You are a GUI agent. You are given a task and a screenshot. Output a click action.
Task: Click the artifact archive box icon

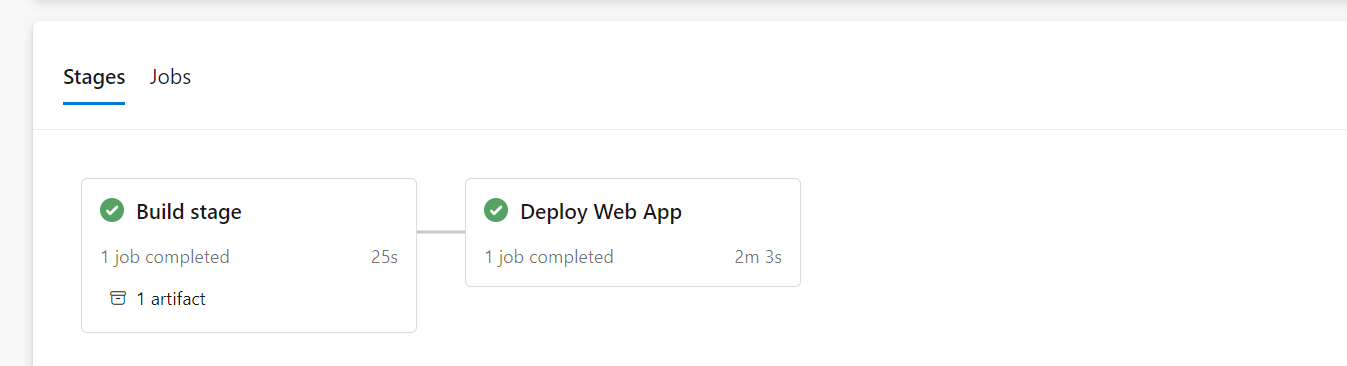[x=118, y=298]
